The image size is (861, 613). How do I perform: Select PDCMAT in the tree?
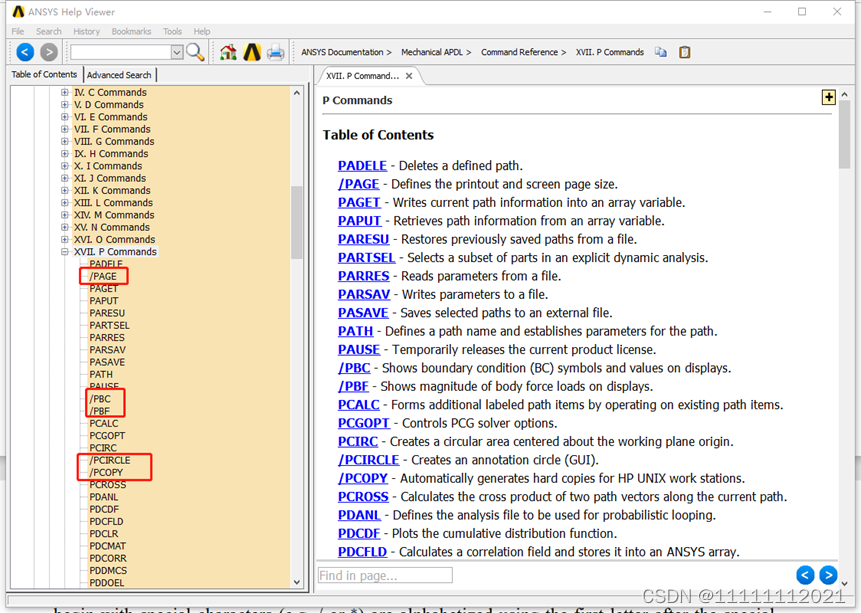click(108, 546)
